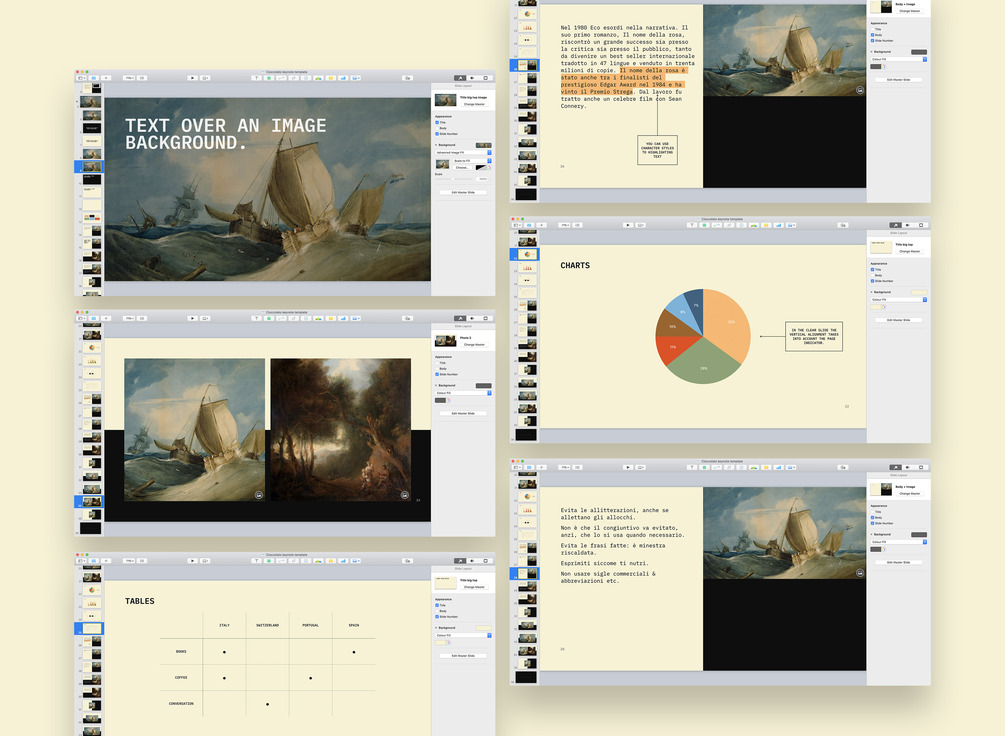The image size is (1005, 736).
Task: Toggle Slide Number checkbox in the Charts window
Action: 872,281
